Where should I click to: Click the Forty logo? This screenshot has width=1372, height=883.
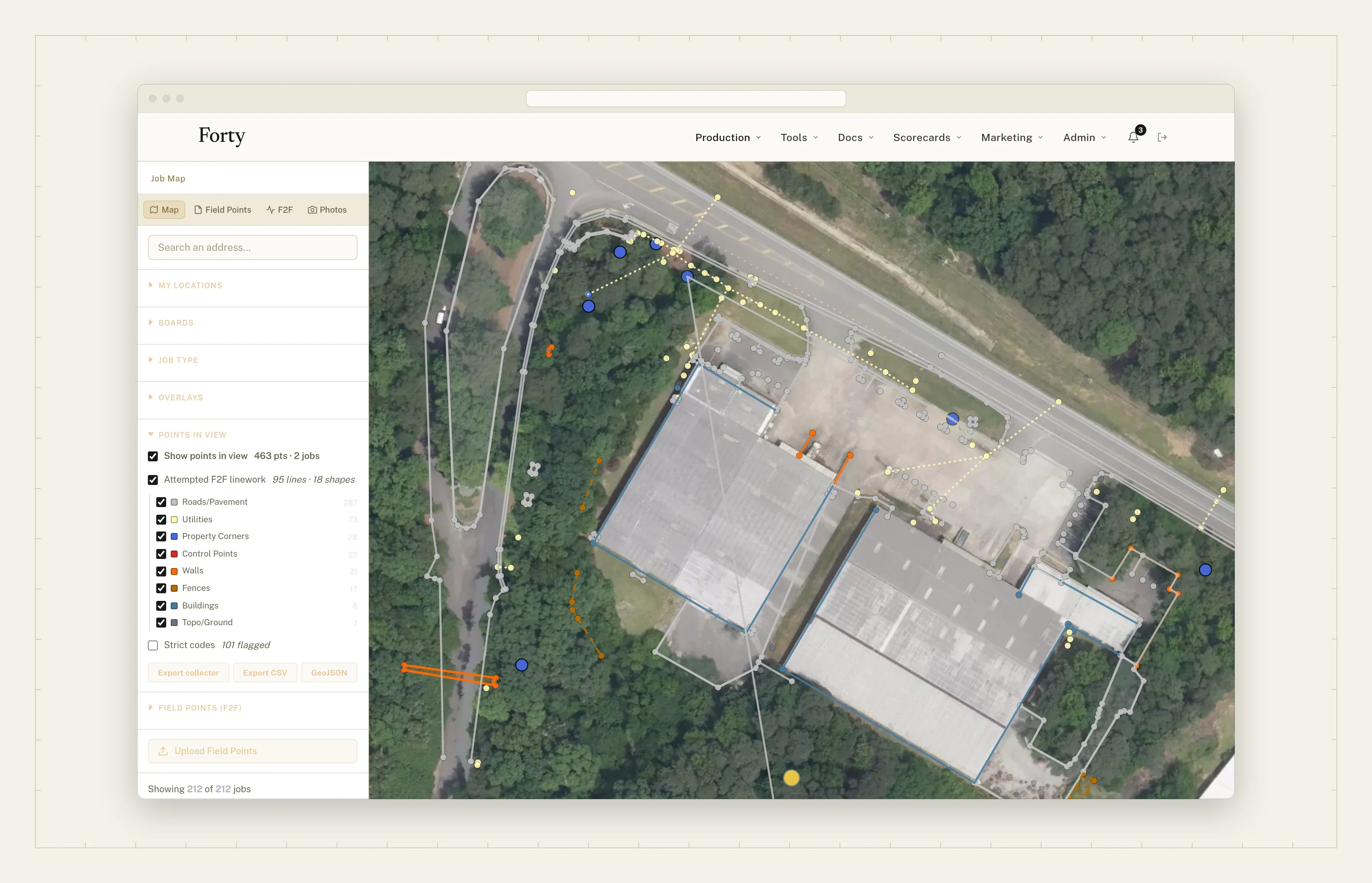pos(222,136)
